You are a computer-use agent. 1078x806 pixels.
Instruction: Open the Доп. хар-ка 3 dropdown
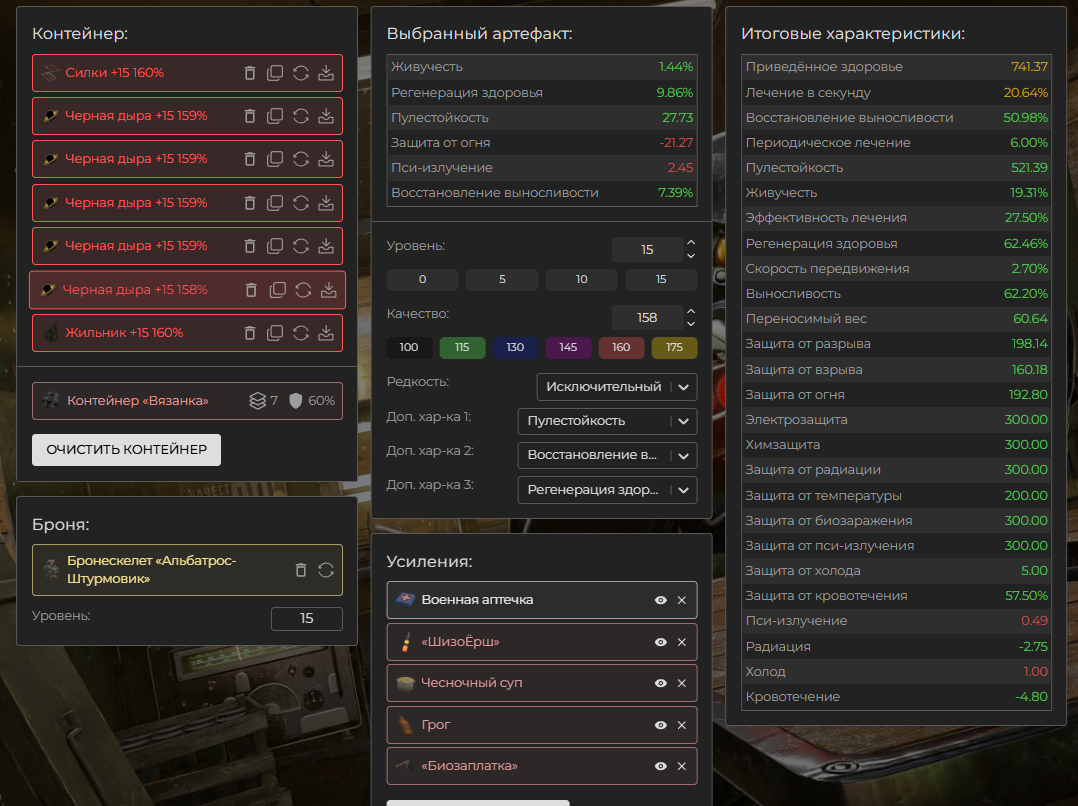click(607, 490)
